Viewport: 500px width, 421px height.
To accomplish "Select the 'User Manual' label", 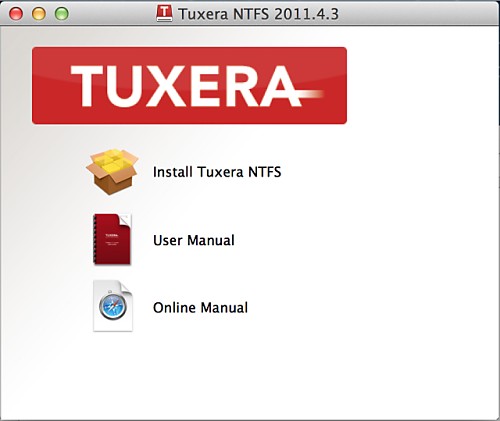I will [x=194, y=240].
